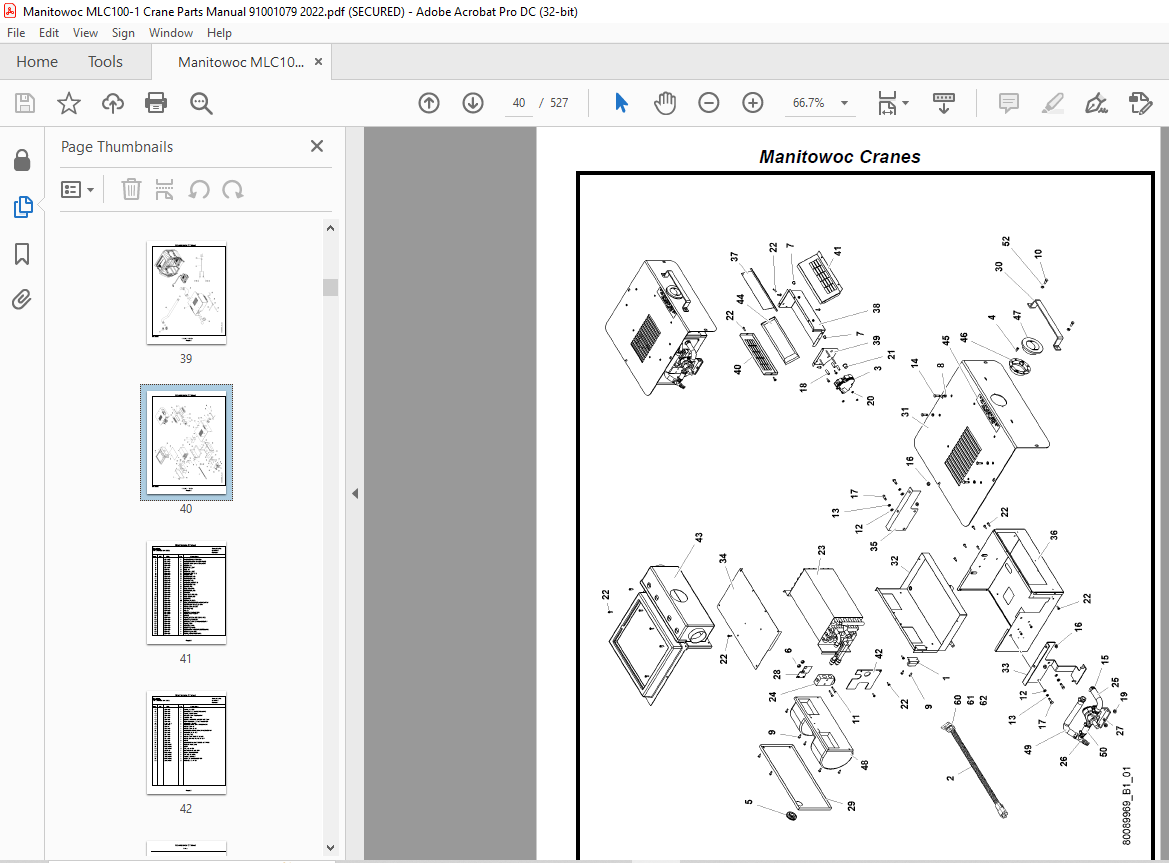Open the Help menu
1169x863 pixels.
pos(219,33)
